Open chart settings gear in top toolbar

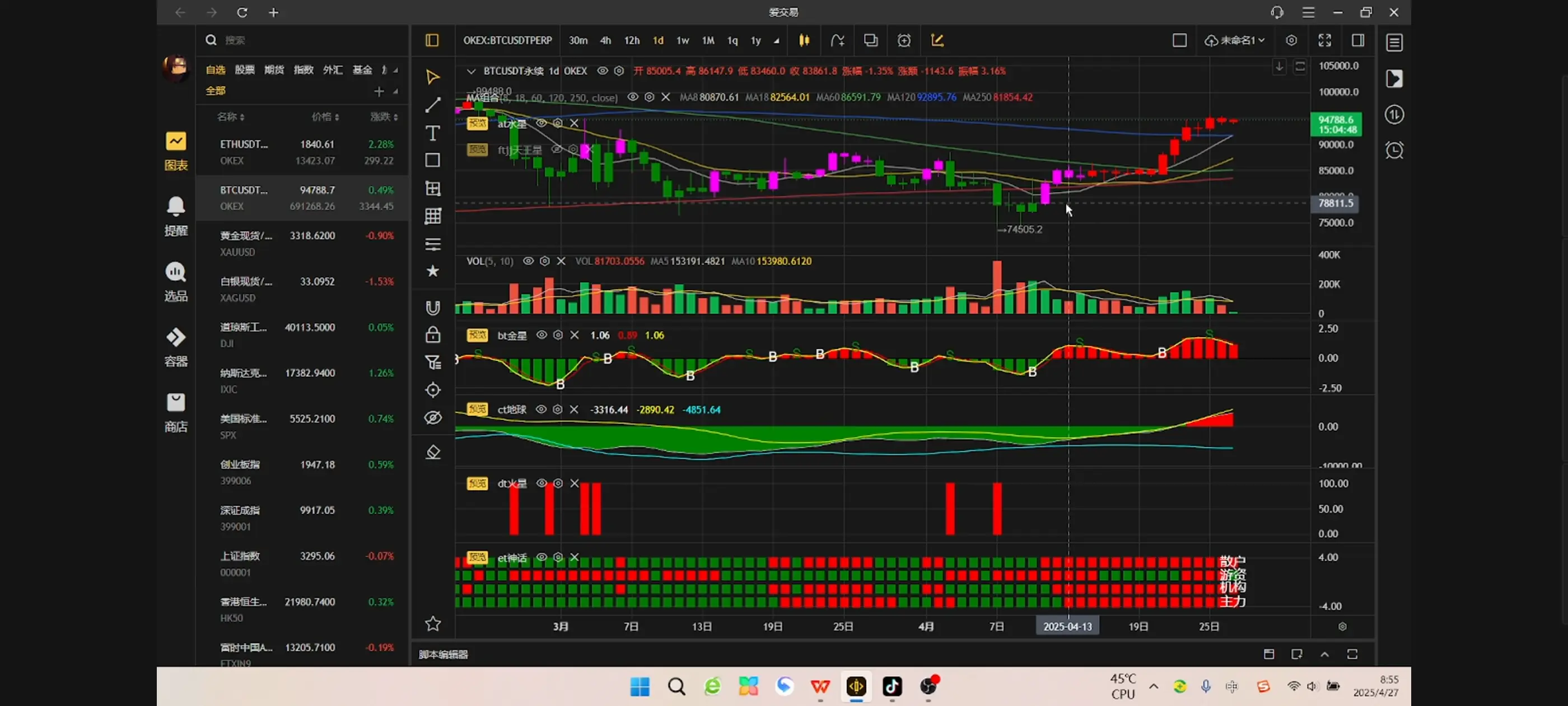(x=1291, y=40)
